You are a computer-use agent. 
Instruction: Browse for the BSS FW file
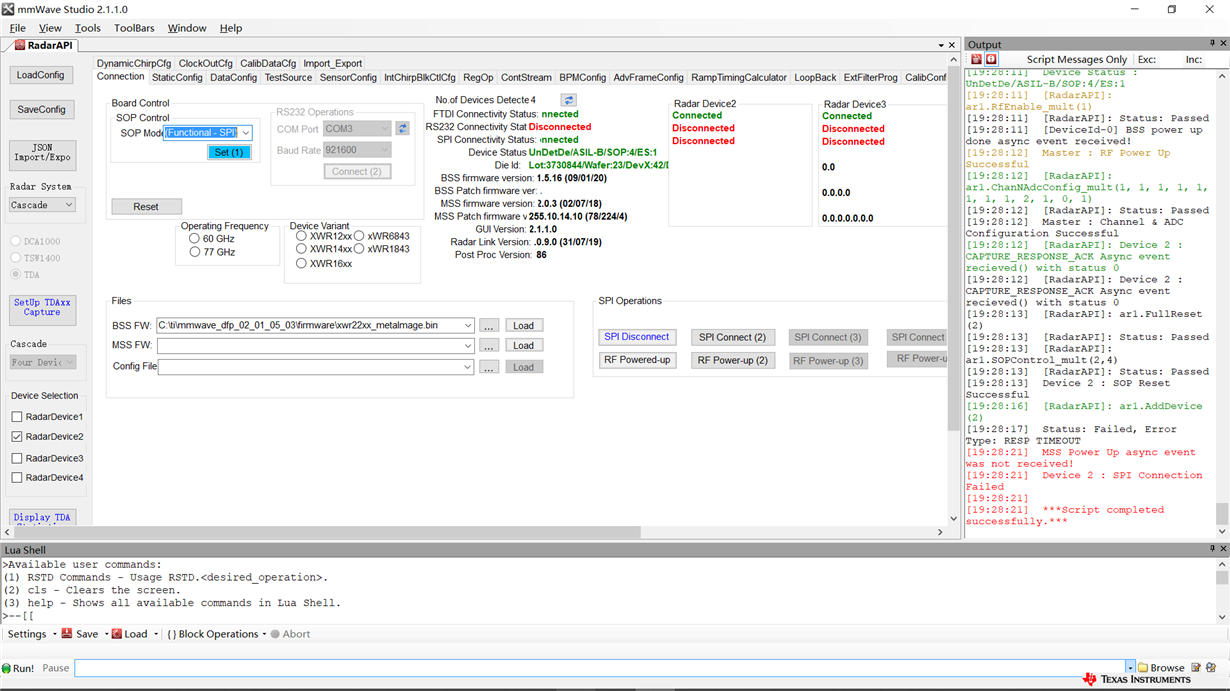(x=488, y=325)
